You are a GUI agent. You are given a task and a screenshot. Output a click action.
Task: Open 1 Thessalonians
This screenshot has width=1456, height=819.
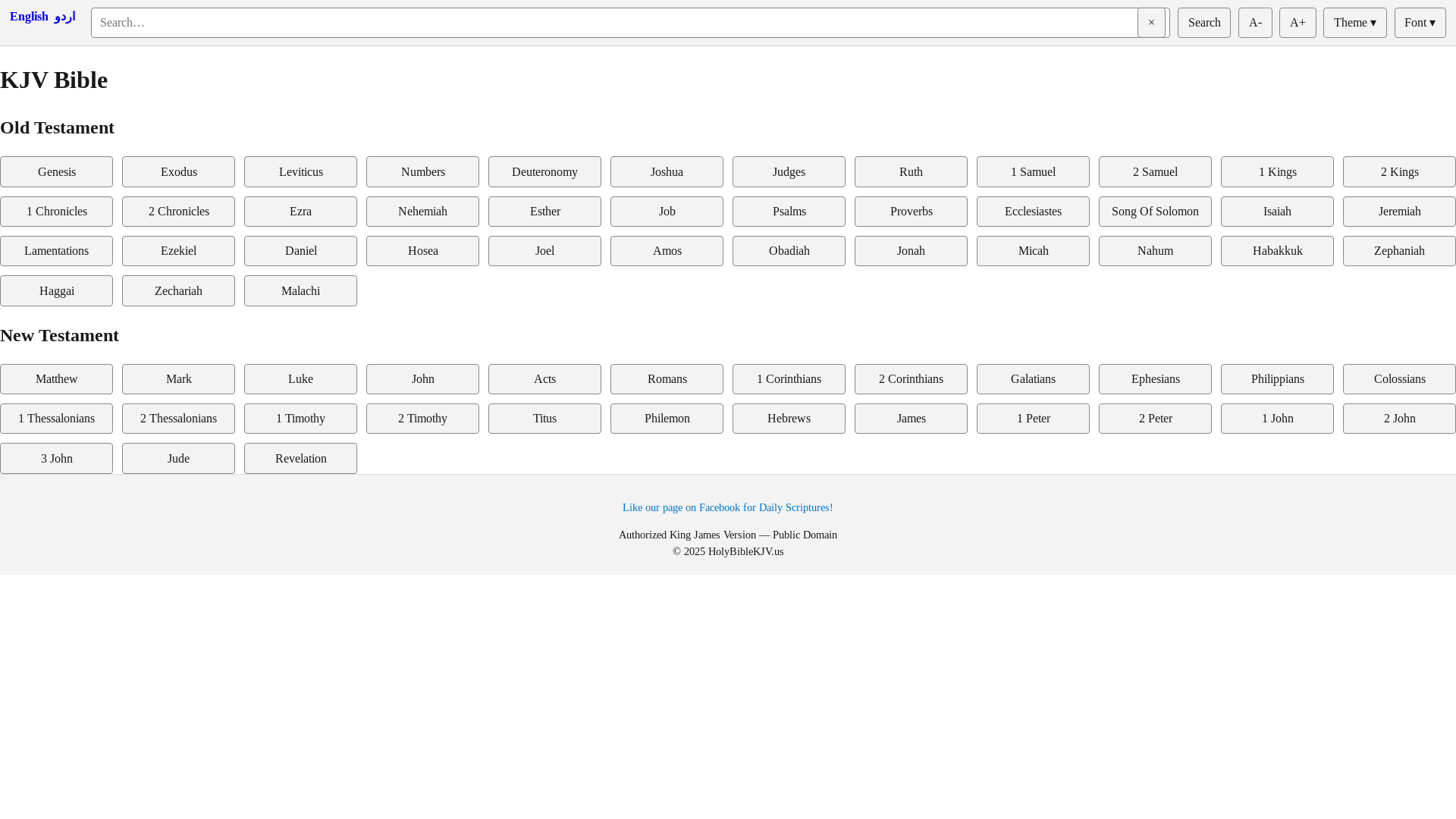pos(56,419)
